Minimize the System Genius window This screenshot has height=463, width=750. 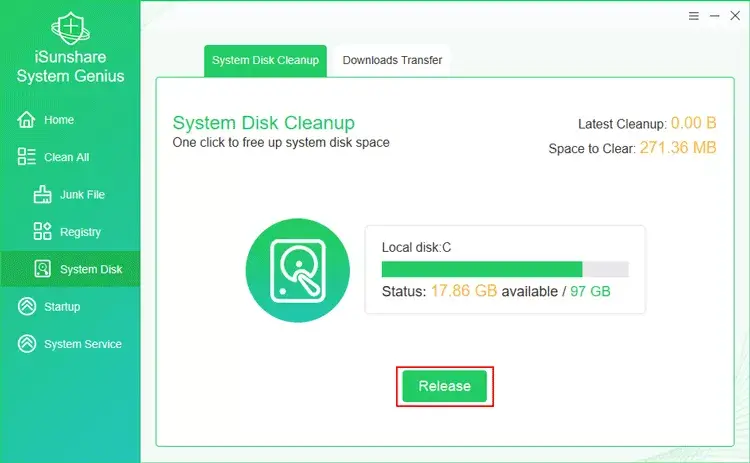pyautogui.click(x=715, y=16)
